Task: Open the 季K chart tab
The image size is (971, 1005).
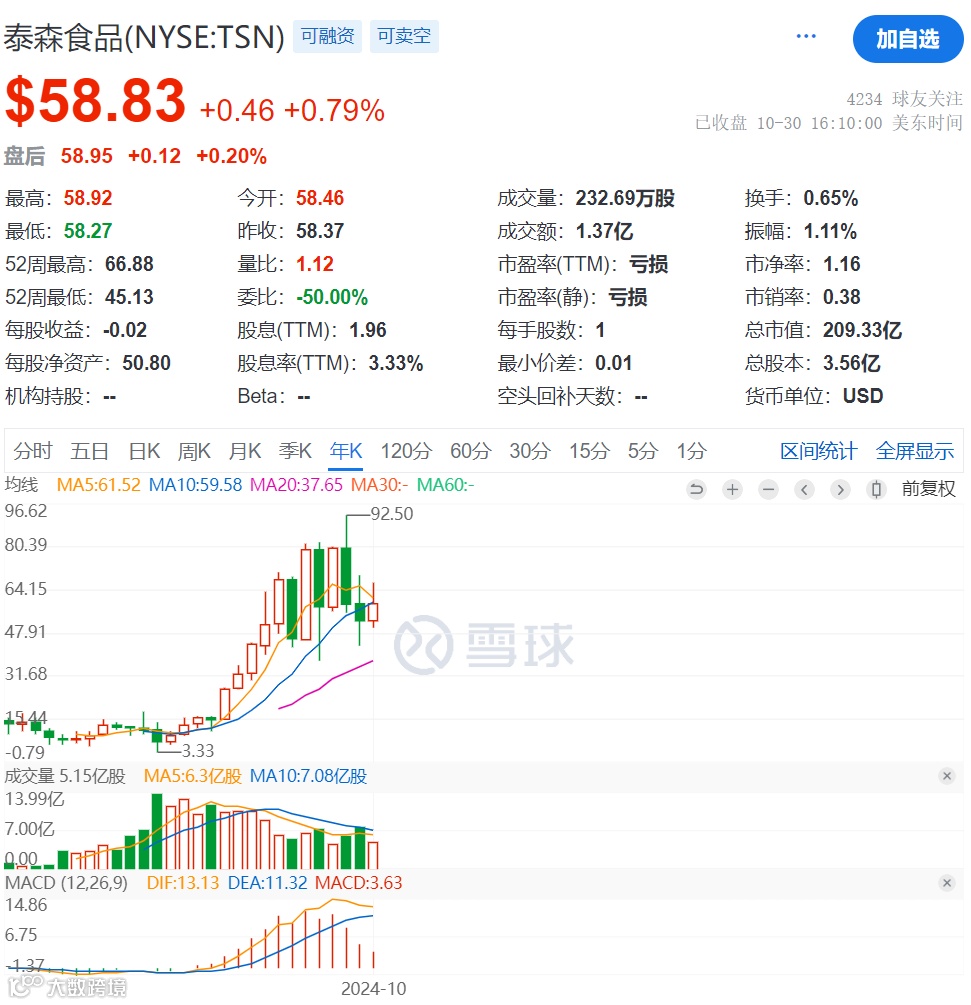Action: tap(295, 451)
